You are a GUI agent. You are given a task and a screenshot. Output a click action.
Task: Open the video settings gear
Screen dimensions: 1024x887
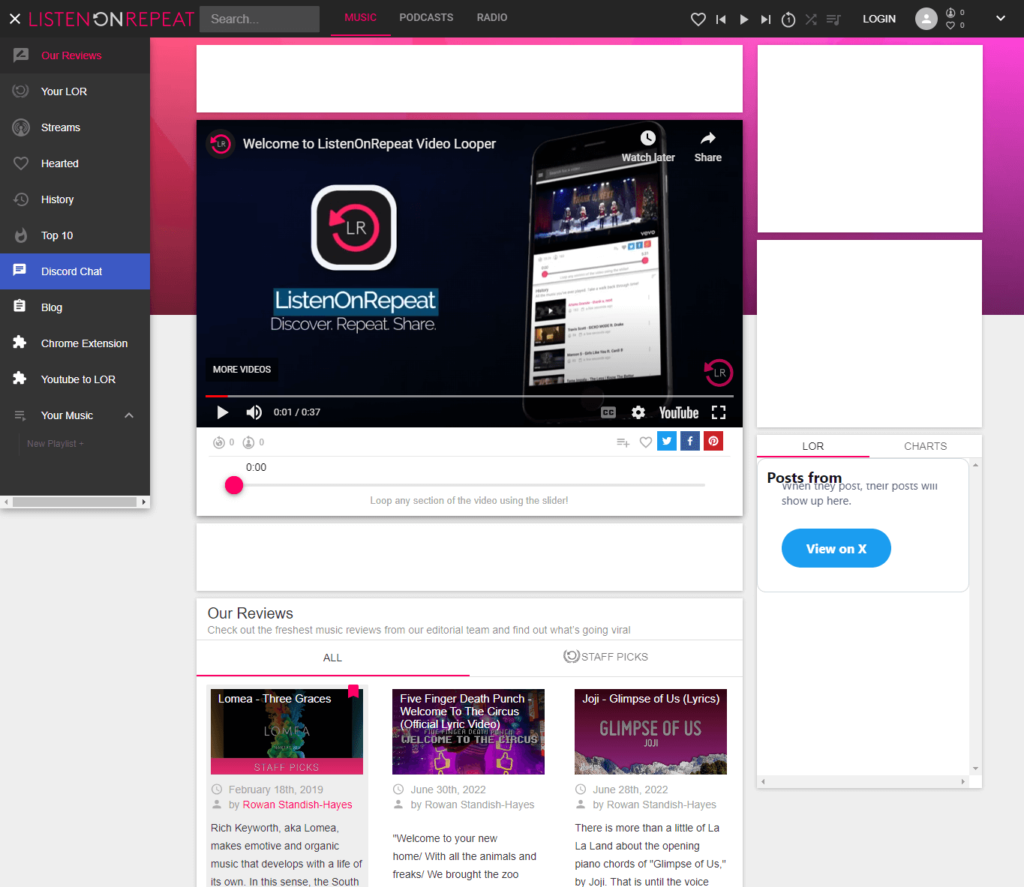[x=638, y=412]
